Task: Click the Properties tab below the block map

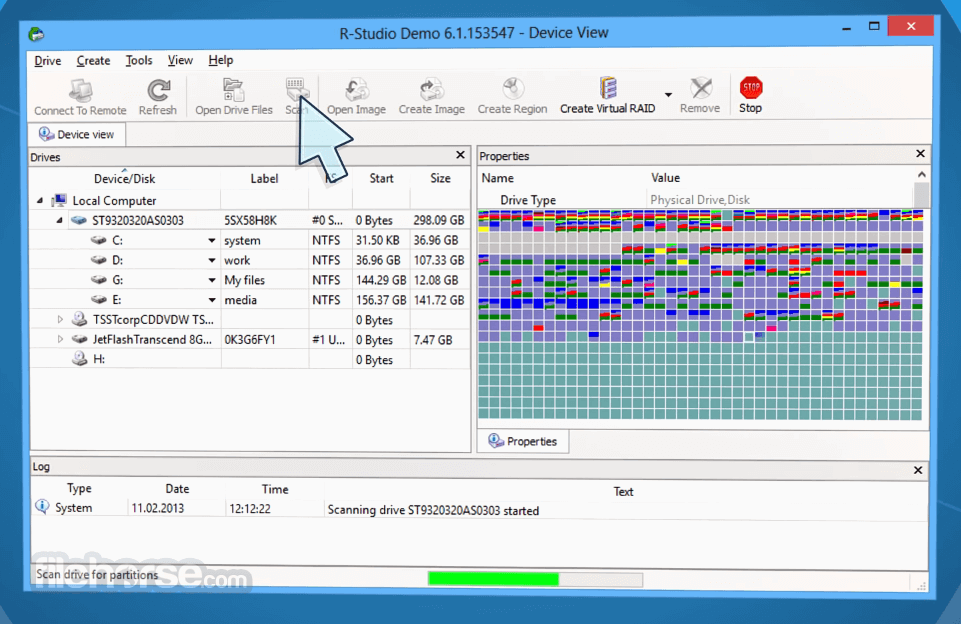Action: pyautogui.click(x=522, y=440)
